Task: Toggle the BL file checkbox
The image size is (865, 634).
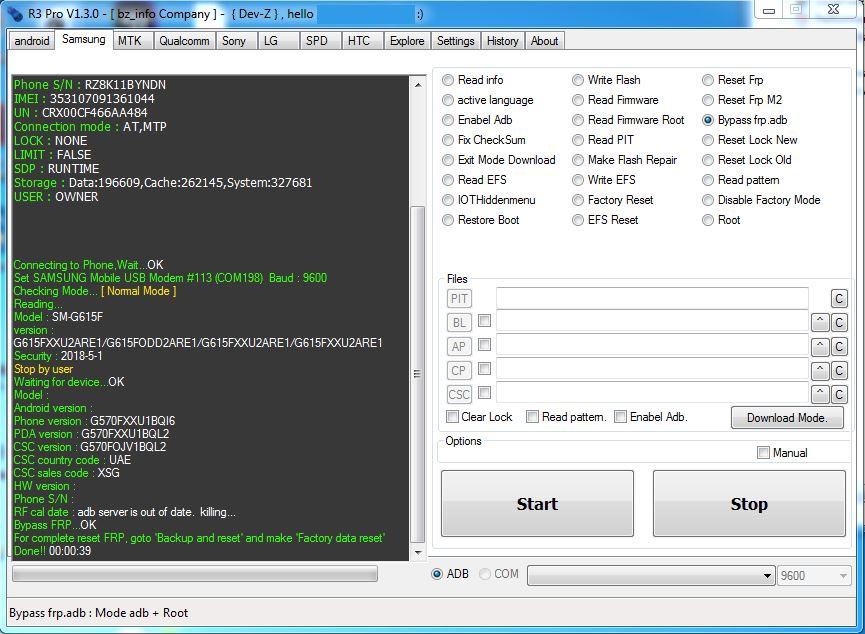Action: (x=484, y=321)
